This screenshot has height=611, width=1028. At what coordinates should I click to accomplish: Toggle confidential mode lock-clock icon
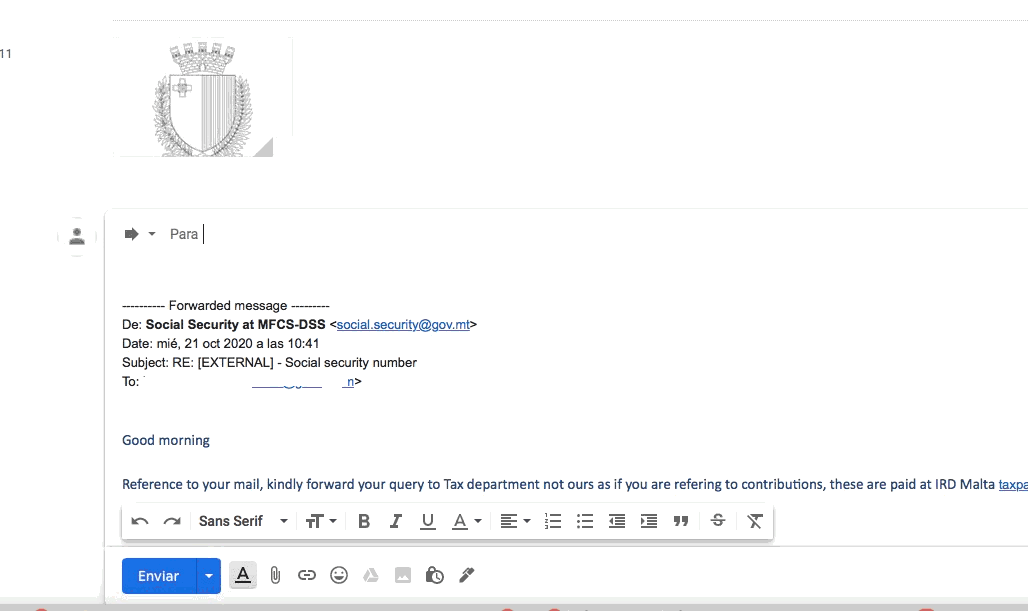(435, 576)
